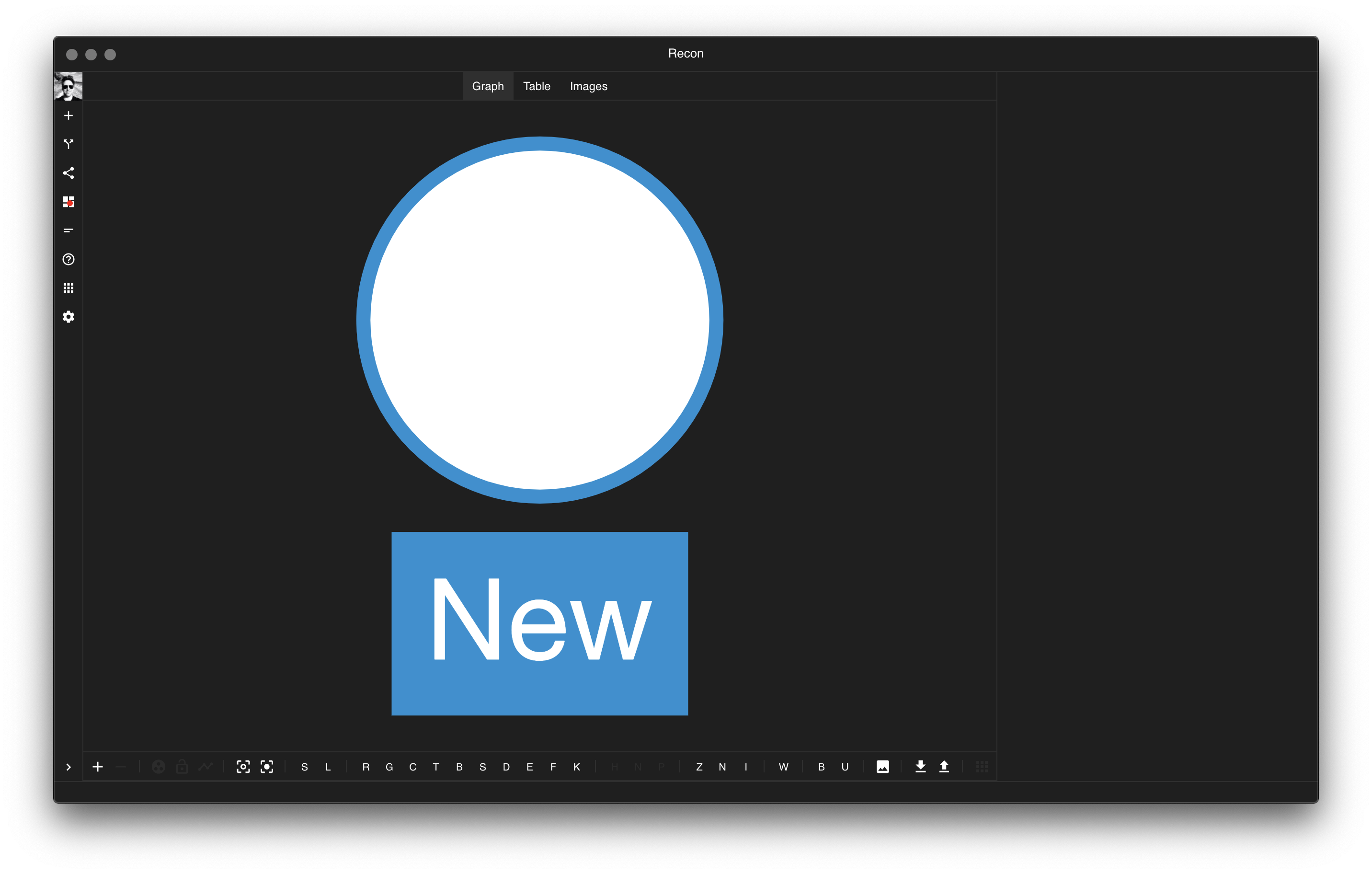Image resolution: width=1372 pixels, height=874 pixels.
Task: Click the share icon in sidebar
Action: [69, 173]
